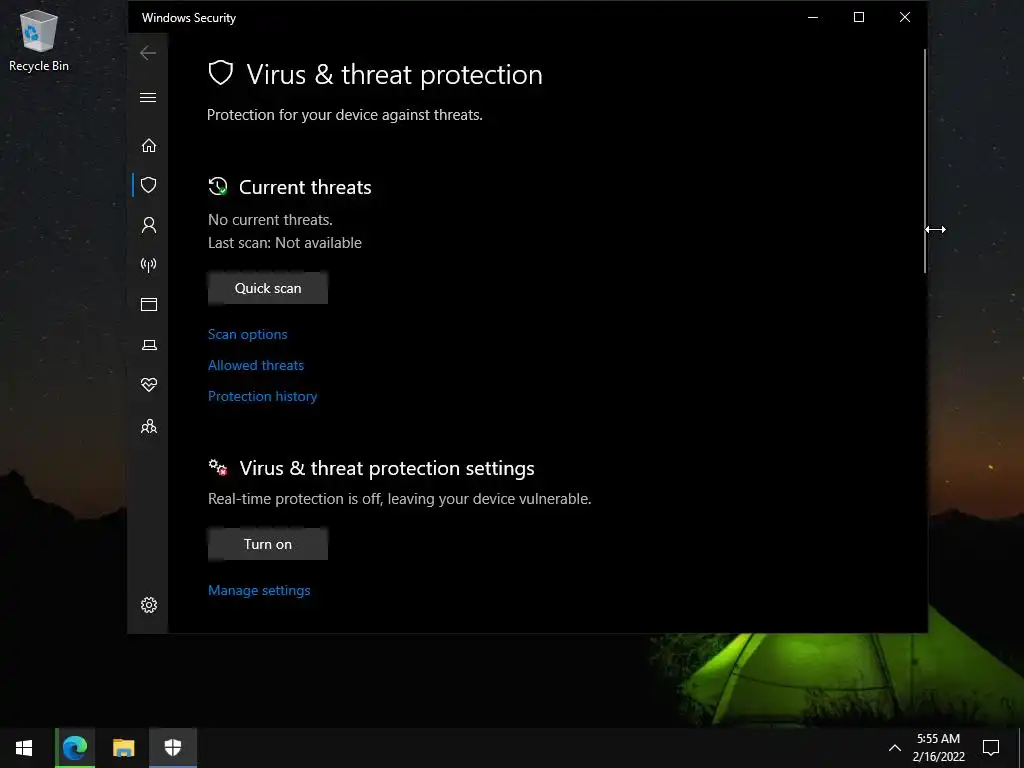Click 'No current threats.' text

[x=270, y=219]
